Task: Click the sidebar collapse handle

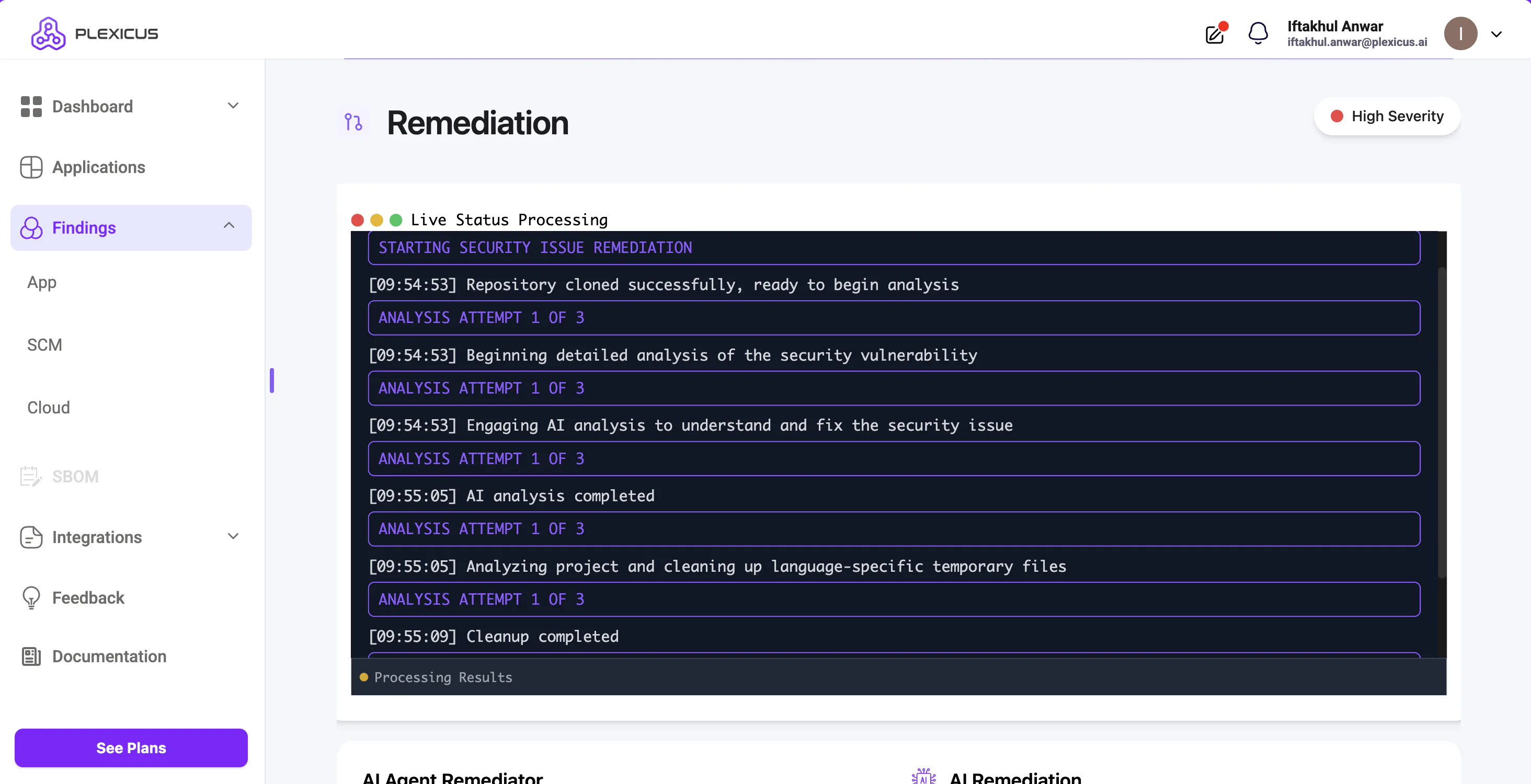Action: coord(271,381)
